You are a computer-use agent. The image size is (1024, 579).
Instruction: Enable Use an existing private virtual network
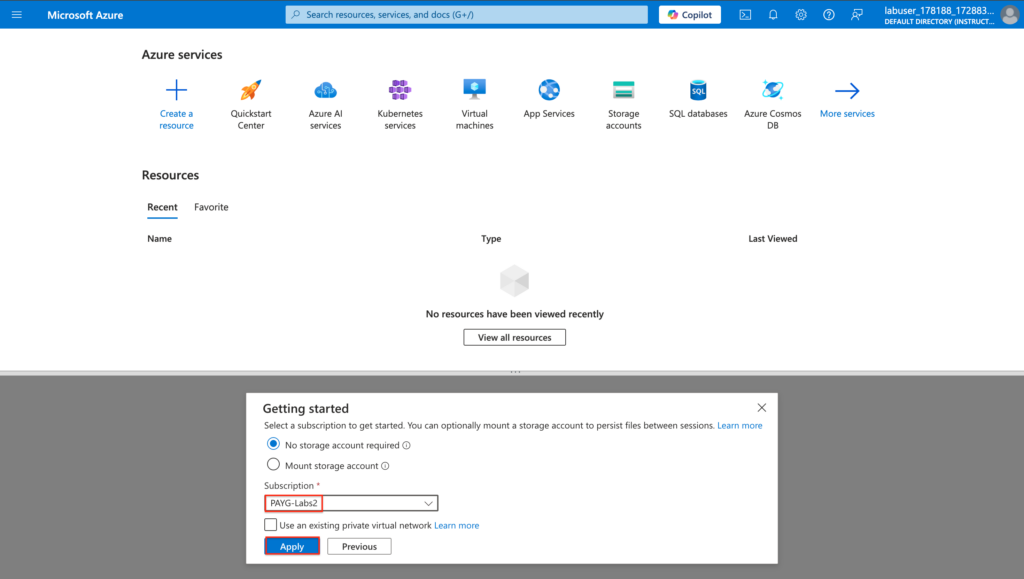click(269, 524)
